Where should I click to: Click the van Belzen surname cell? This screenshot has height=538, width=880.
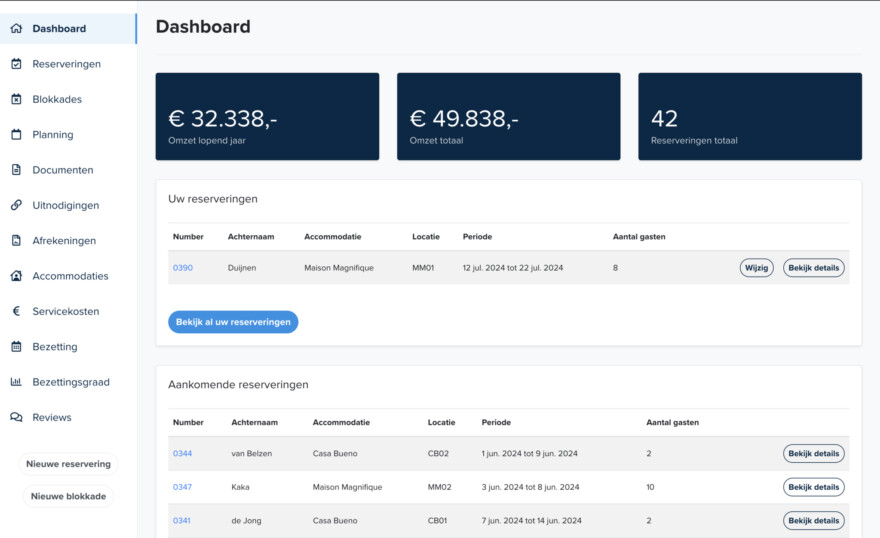[251, 453]
